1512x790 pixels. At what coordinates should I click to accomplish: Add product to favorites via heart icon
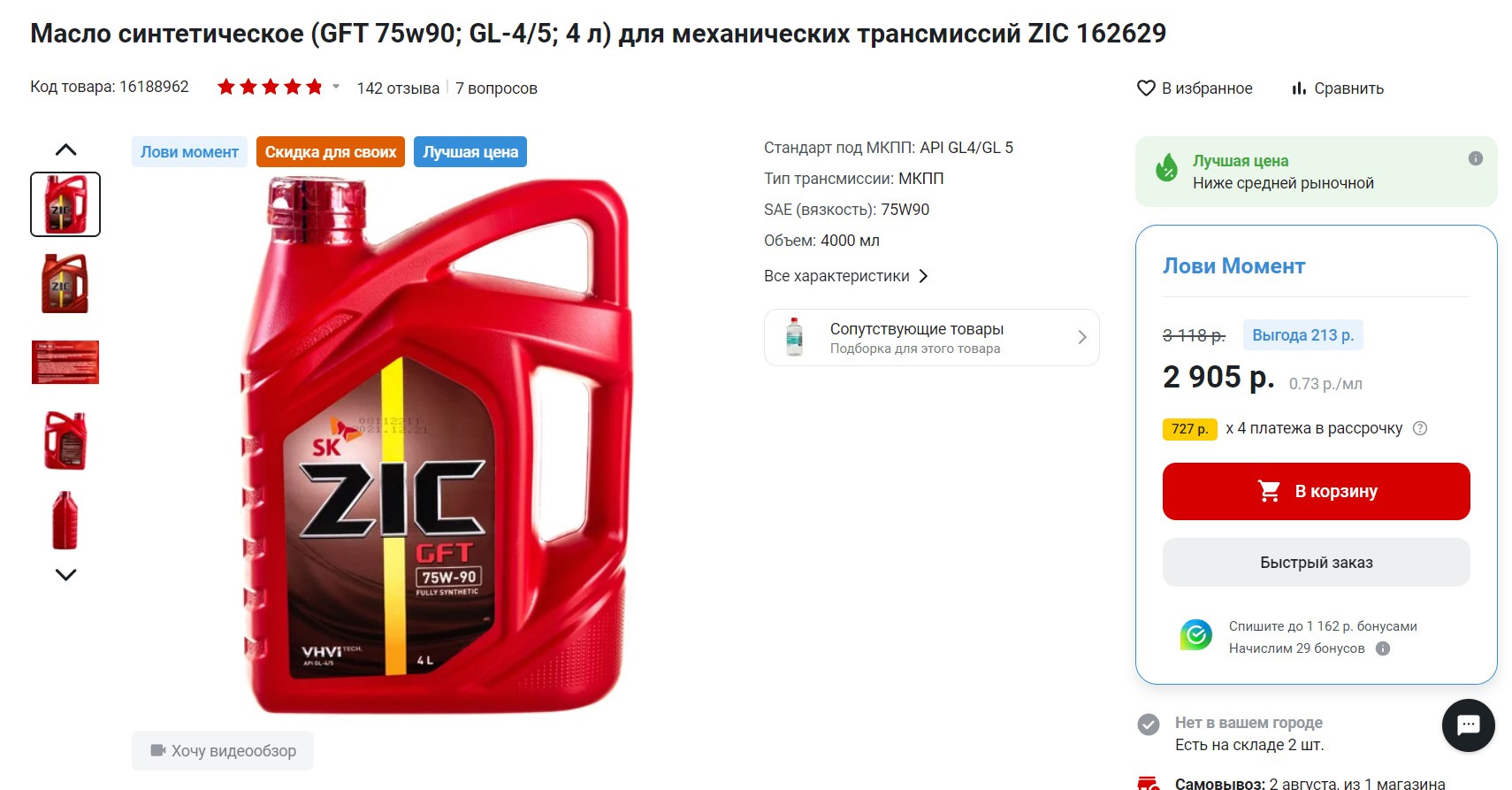1146,88
